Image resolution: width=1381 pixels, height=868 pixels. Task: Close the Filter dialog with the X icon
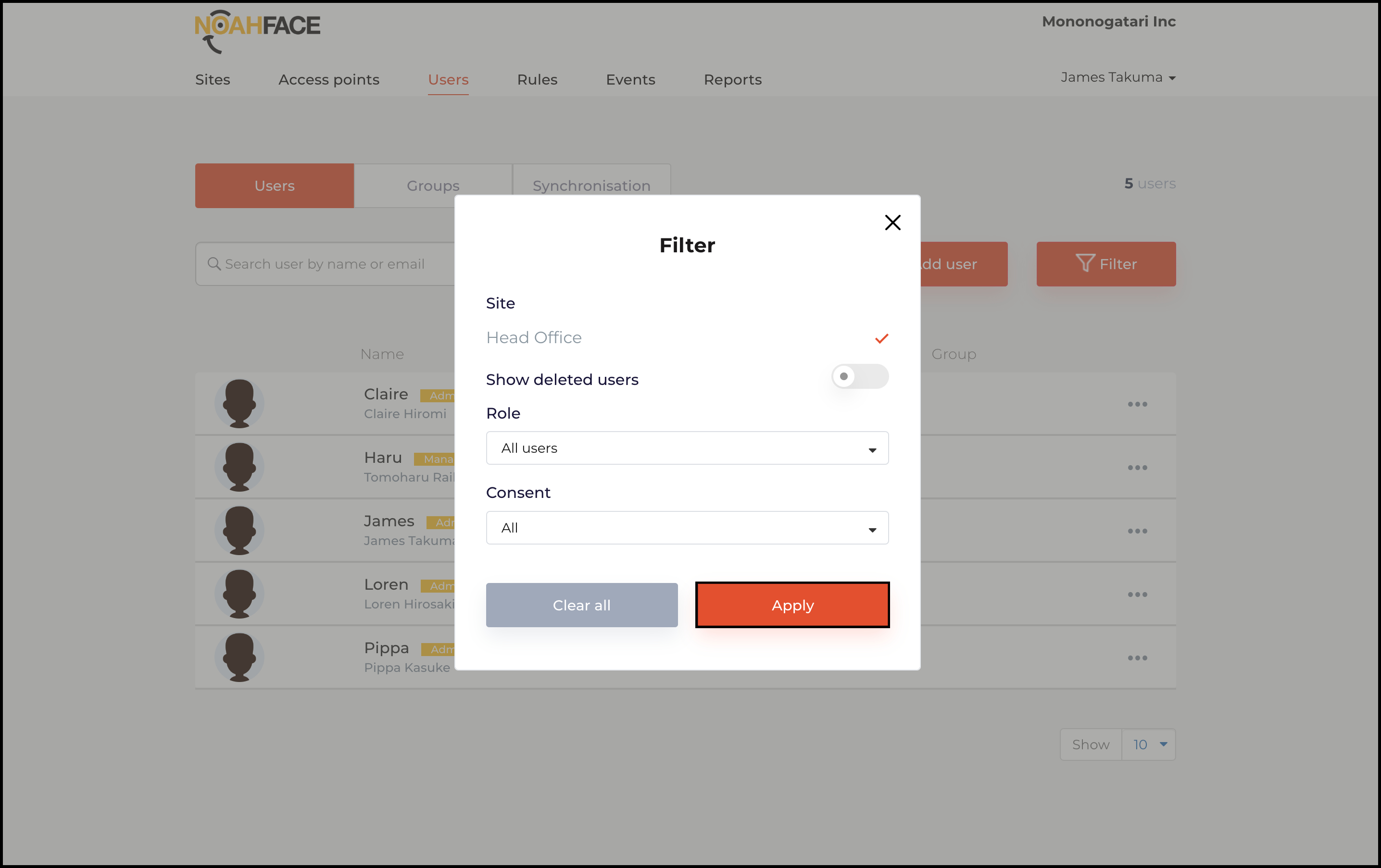tap(892, 223)
